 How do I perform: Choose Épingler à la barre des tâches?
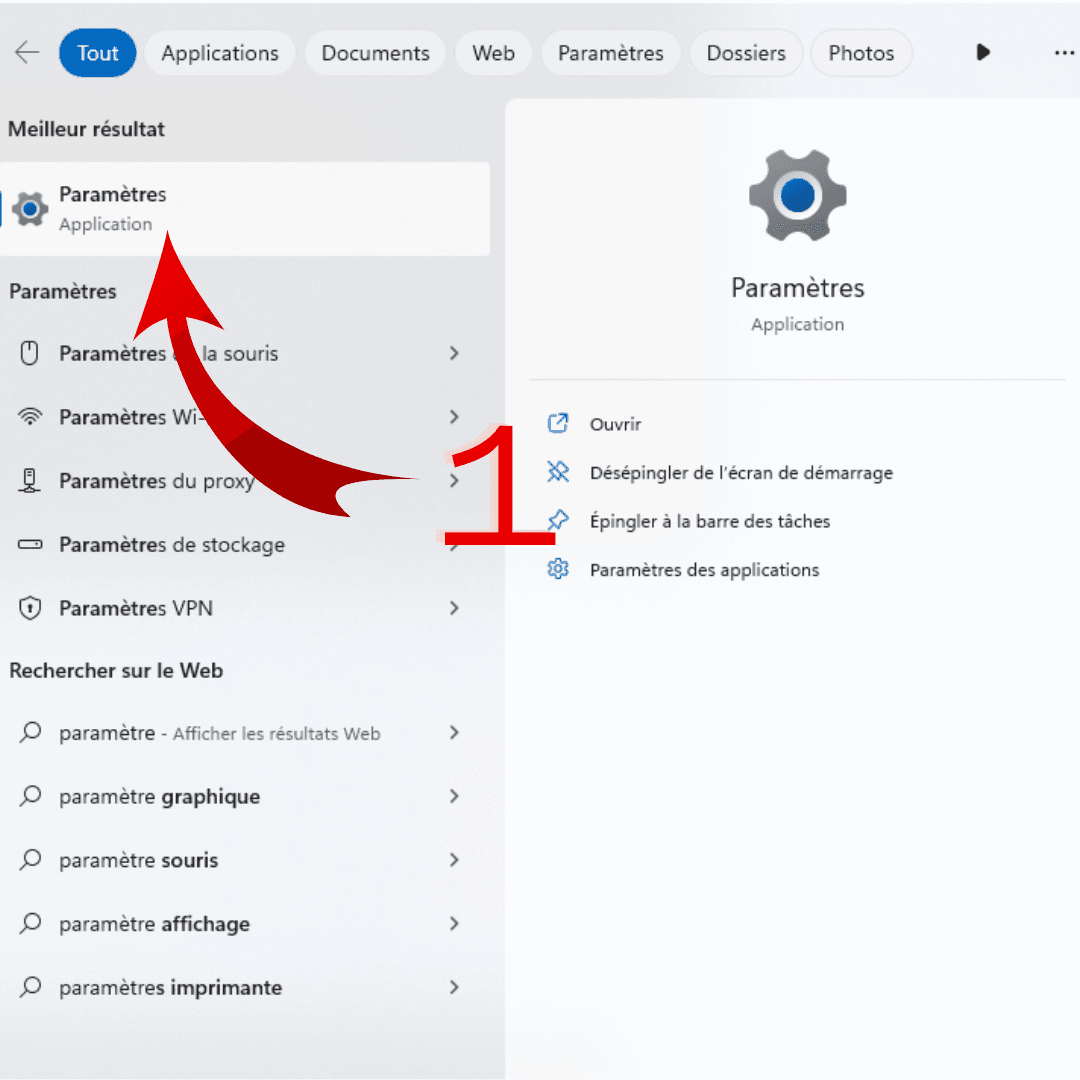coord(709,521)
